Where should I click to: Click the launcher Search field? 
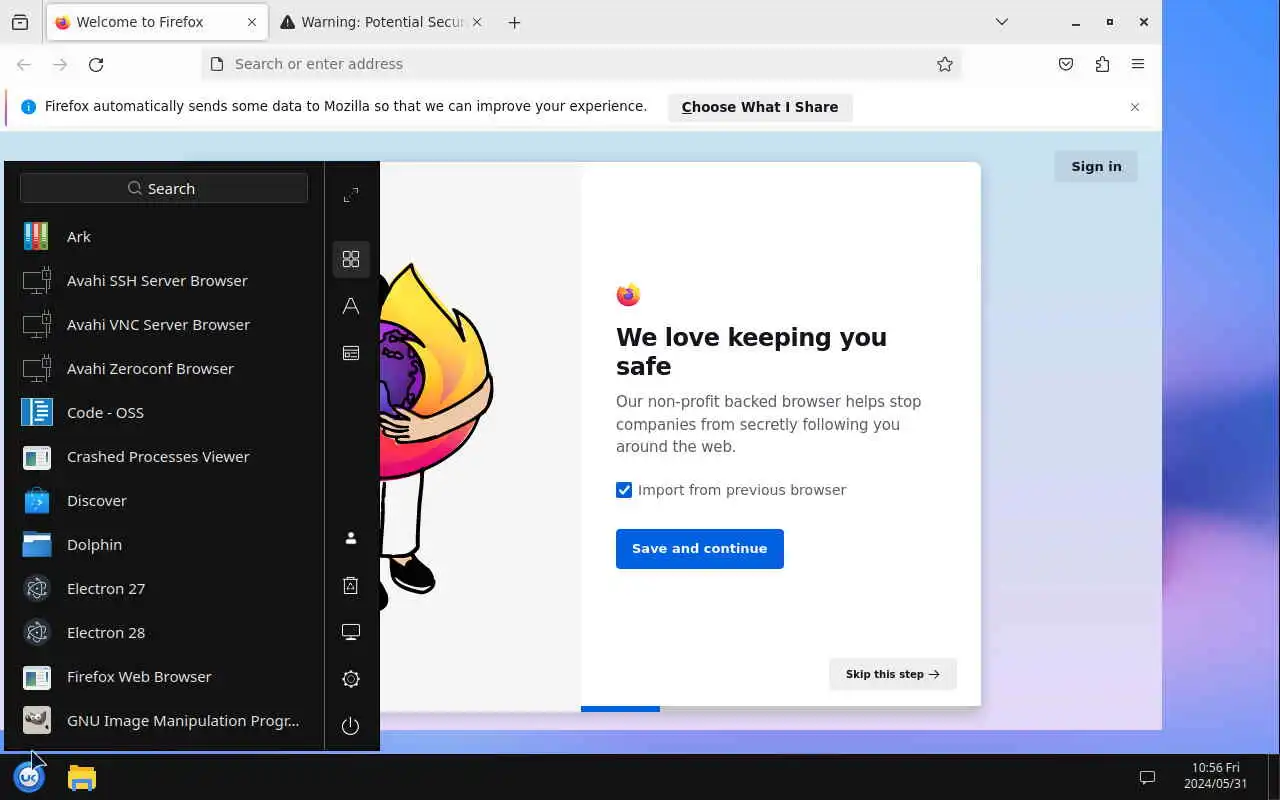tap(164, 188)
